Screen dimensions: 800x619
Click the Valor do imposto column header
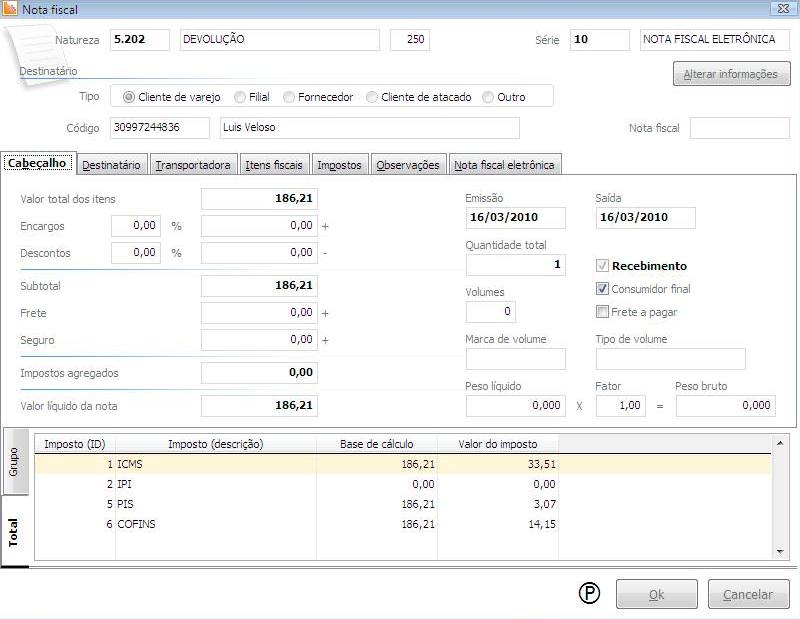(498, 444)
